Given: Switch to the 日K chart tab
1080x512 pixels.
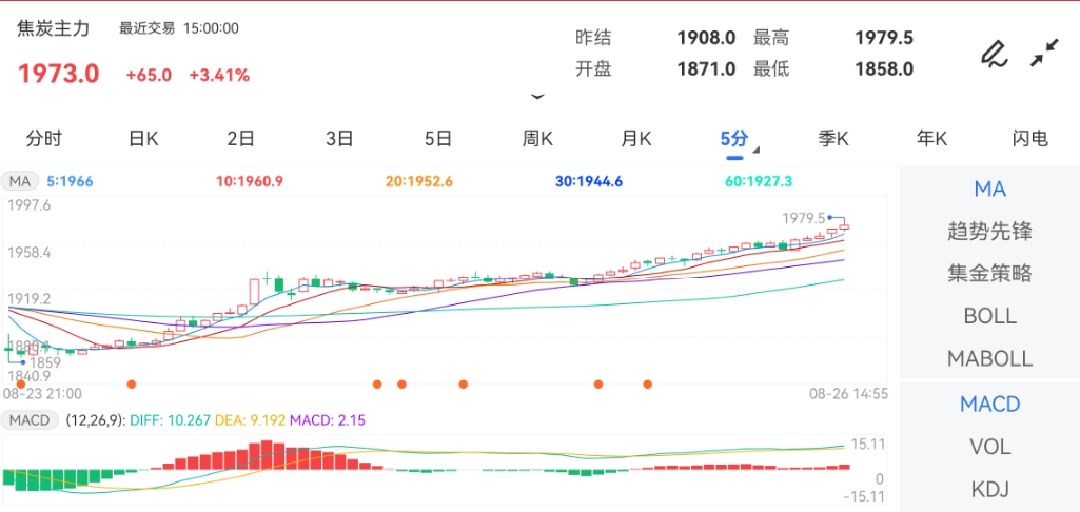Looking at the screenshot, I should 144,139.
